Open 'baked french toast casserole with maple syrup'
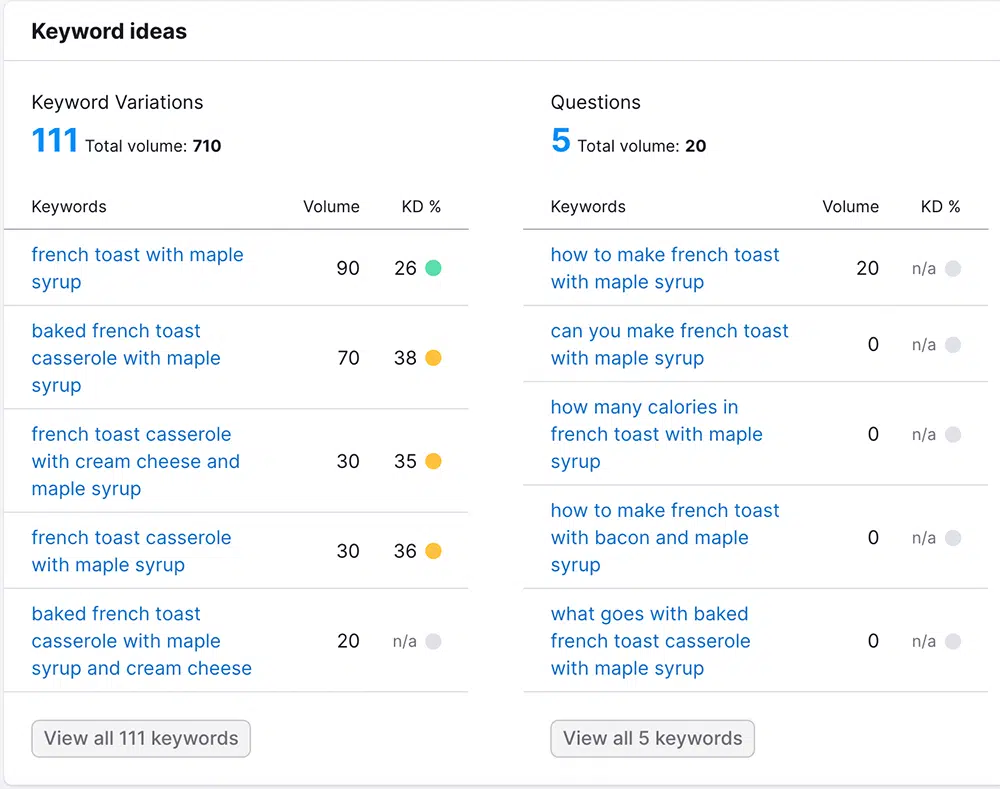Viewport: 1000px width, 789px height. [126, 358]
